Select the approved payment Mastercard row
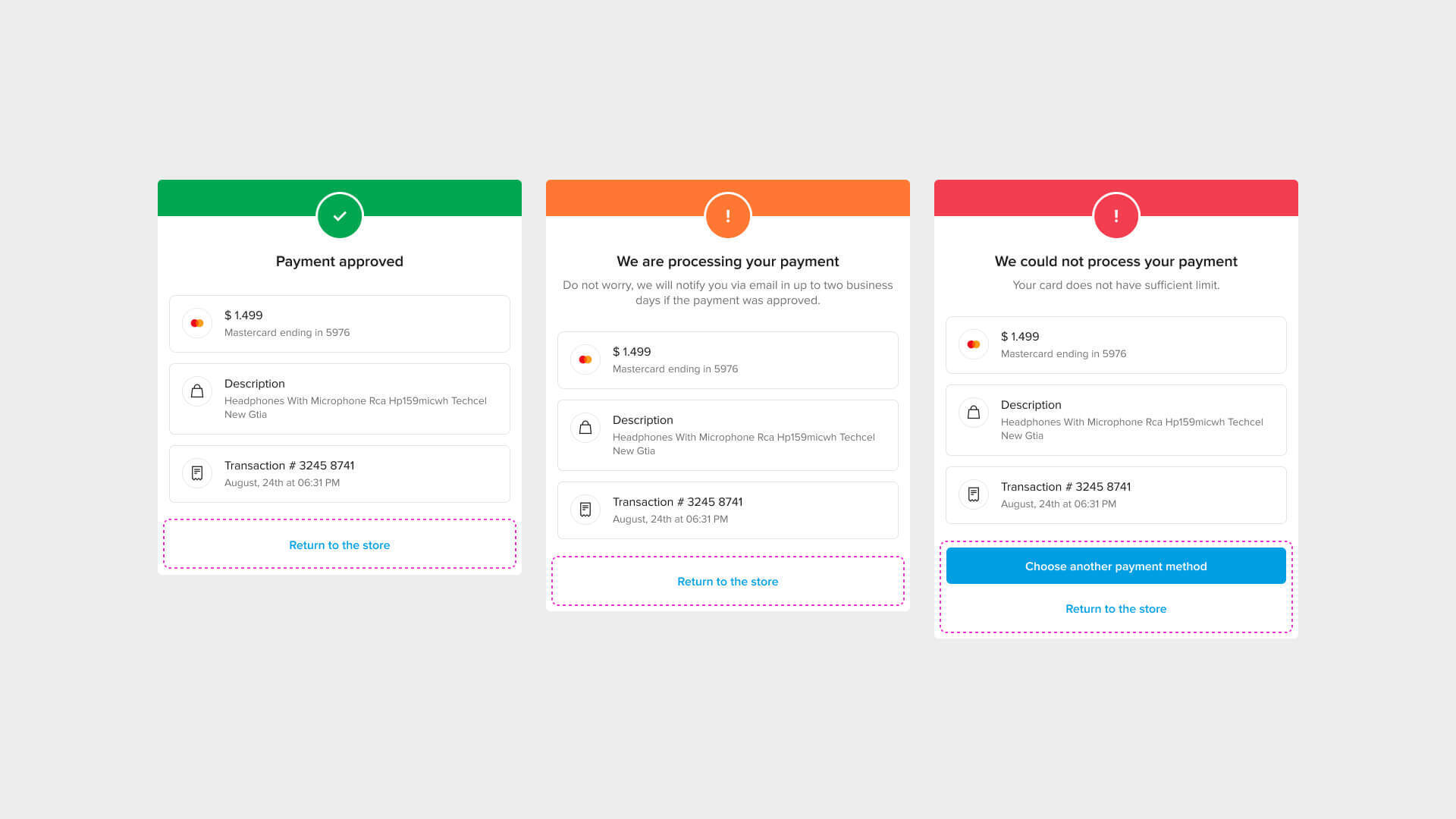The width and height of the screenshot is (1456, 819). (339, 322)
